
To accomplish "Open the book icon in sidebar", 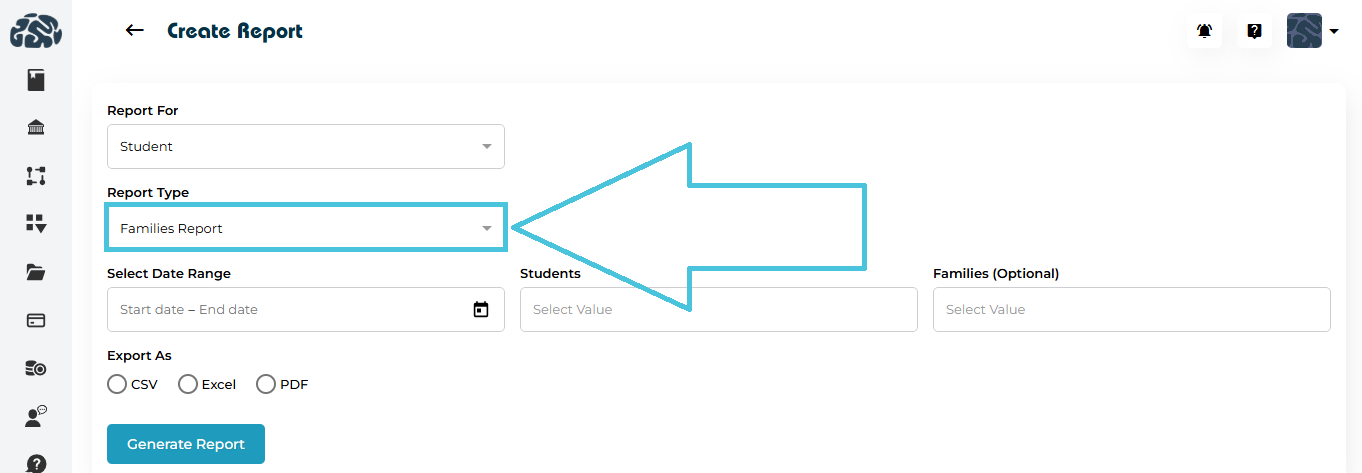I will 36,80.
